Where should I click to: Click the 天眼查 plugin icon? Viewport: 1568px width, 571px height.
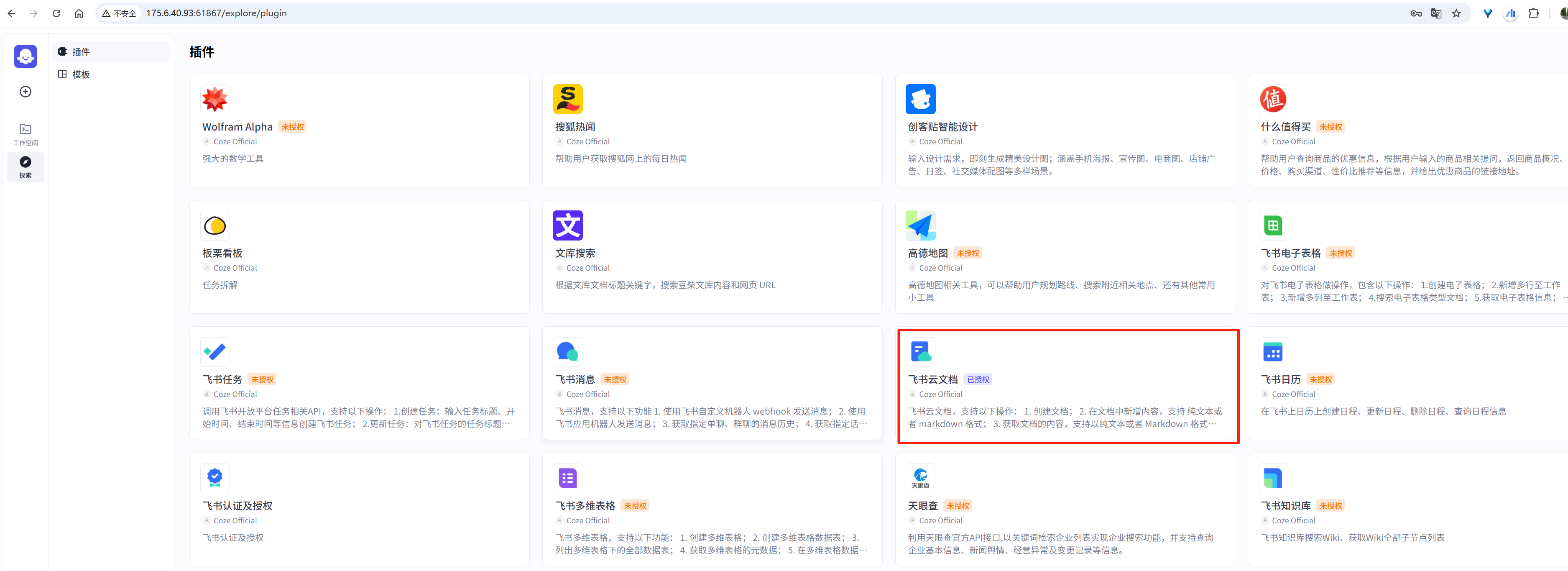920,478
